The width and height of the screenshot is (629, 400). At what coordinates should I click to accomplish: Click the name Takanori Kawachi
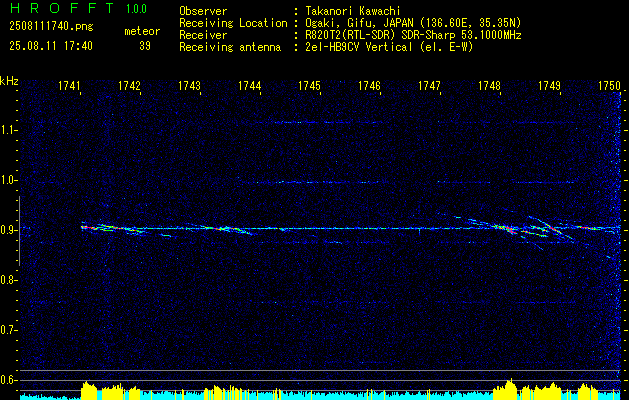pos(352,11)
